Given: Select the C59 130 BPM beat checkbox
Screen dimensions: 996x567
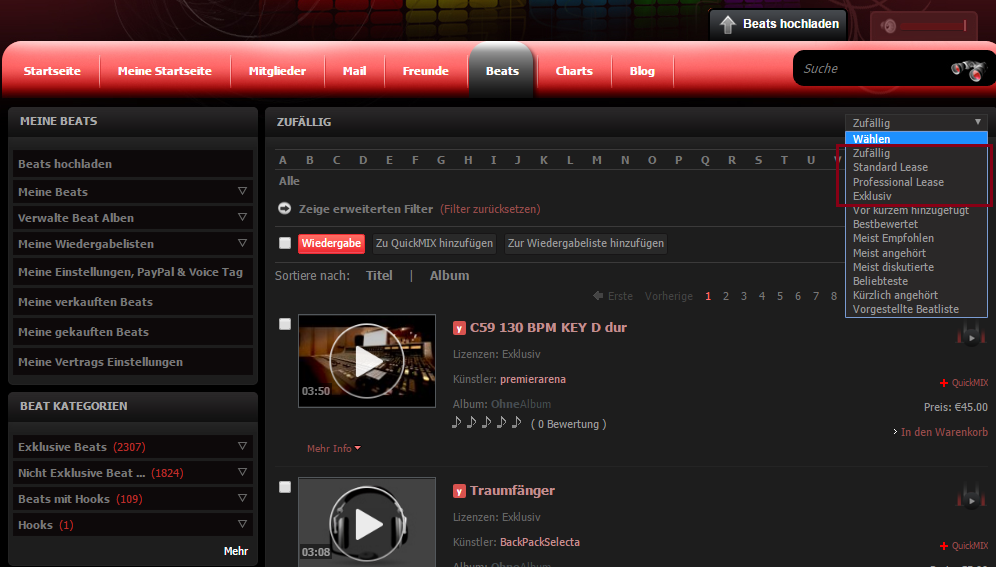Looking at the screenshot, I should click(x=285, y=324).
